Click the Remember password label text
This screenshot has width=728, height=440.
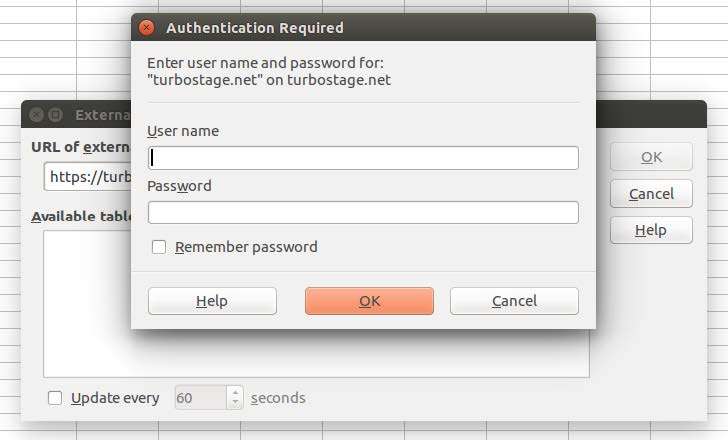[x=246, y=247]
